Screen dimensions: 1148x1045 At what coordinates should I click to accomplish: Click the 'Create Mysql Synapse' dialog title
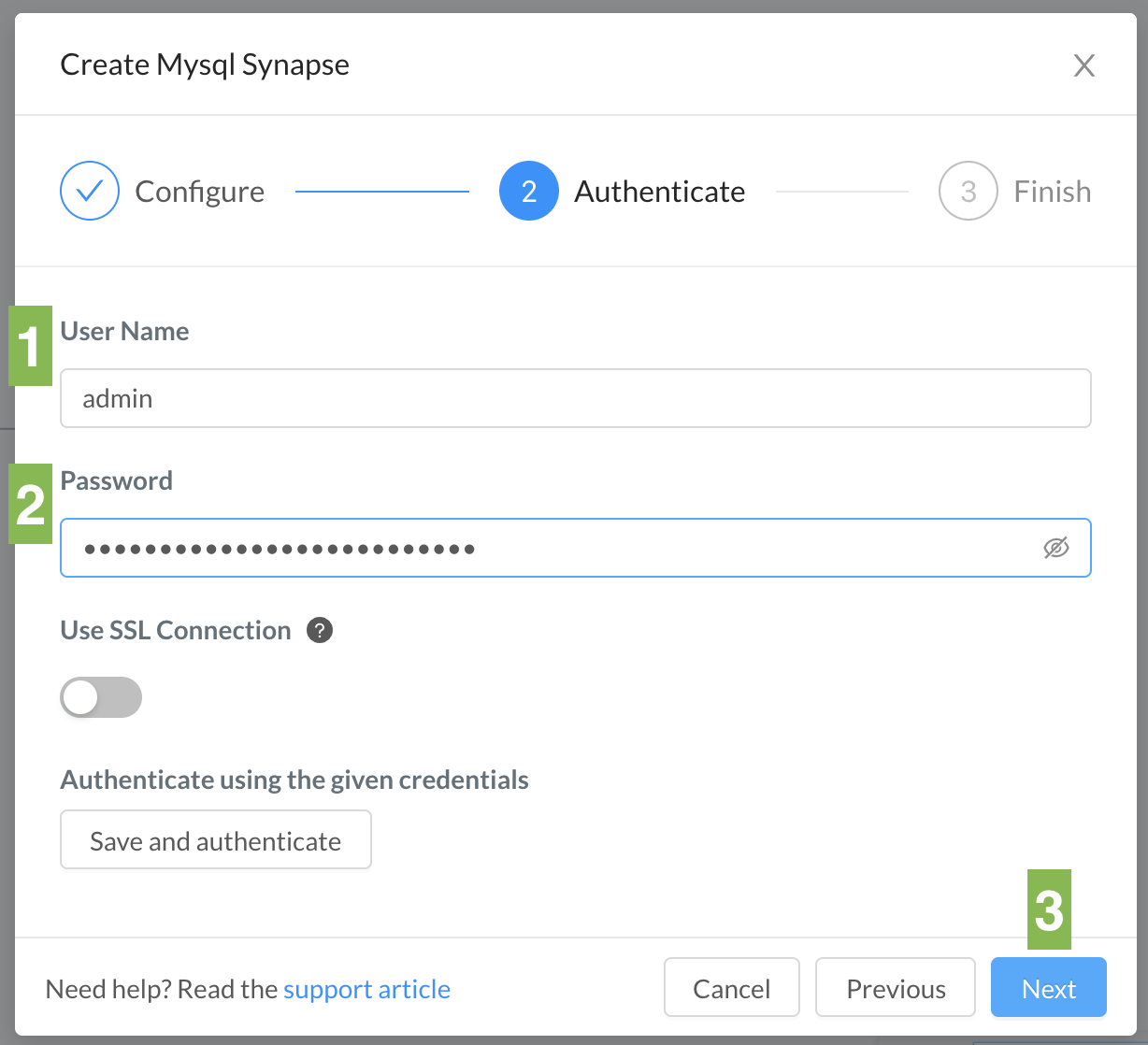tap(205, 64)
